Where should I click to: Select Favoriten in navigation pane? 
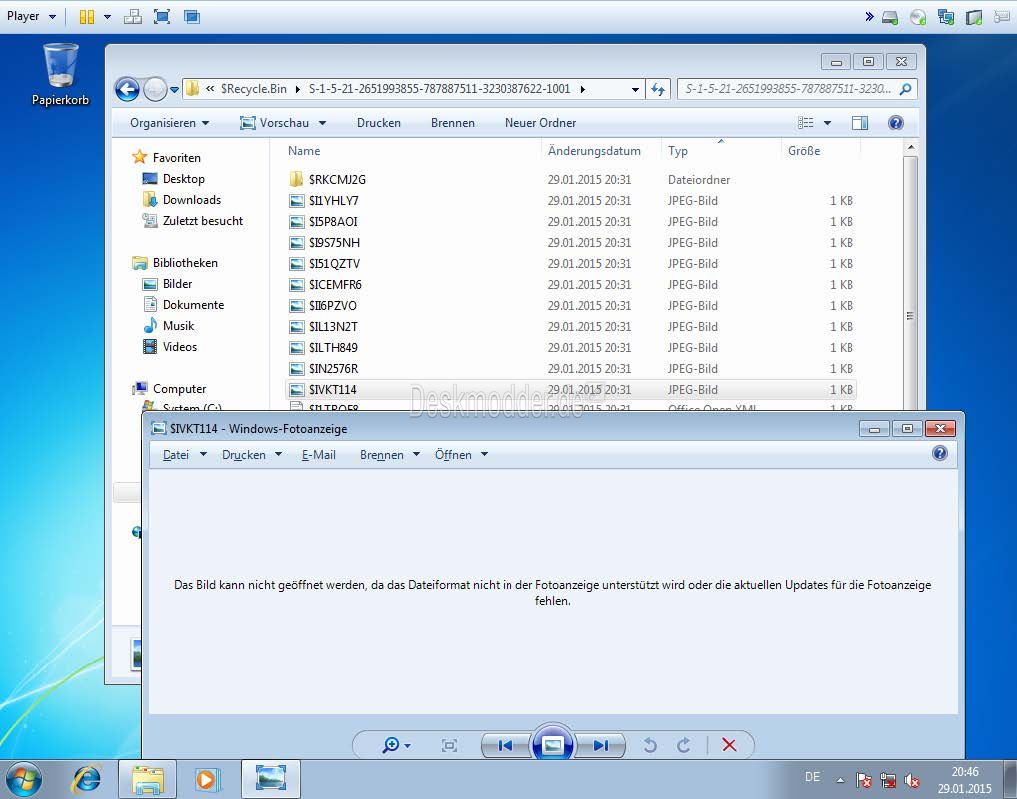pos(167,158)
